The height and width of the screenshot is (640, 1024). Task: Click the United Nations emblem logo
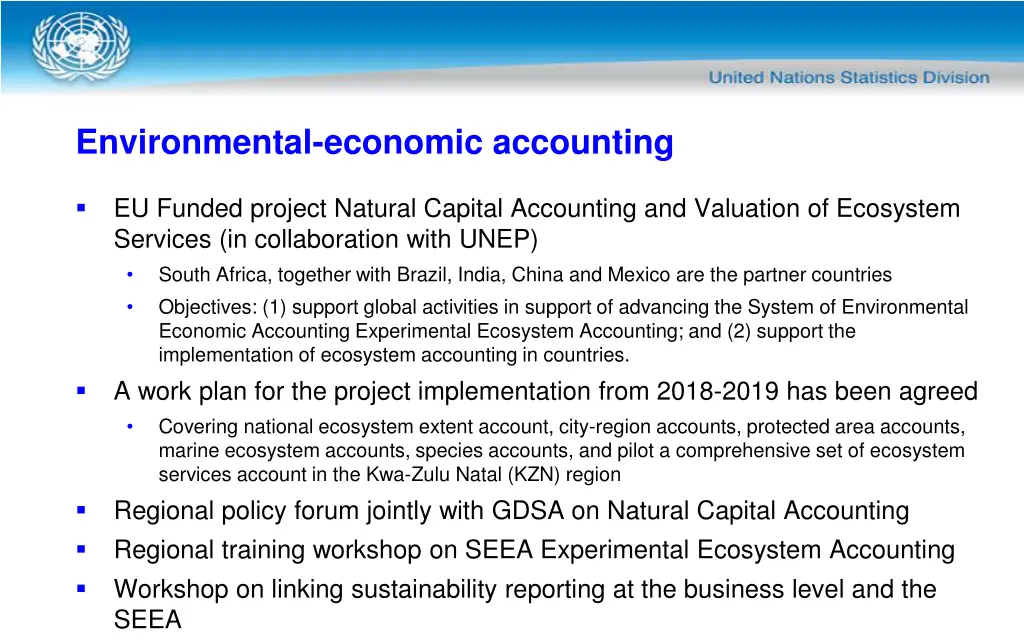click(81, 46)
